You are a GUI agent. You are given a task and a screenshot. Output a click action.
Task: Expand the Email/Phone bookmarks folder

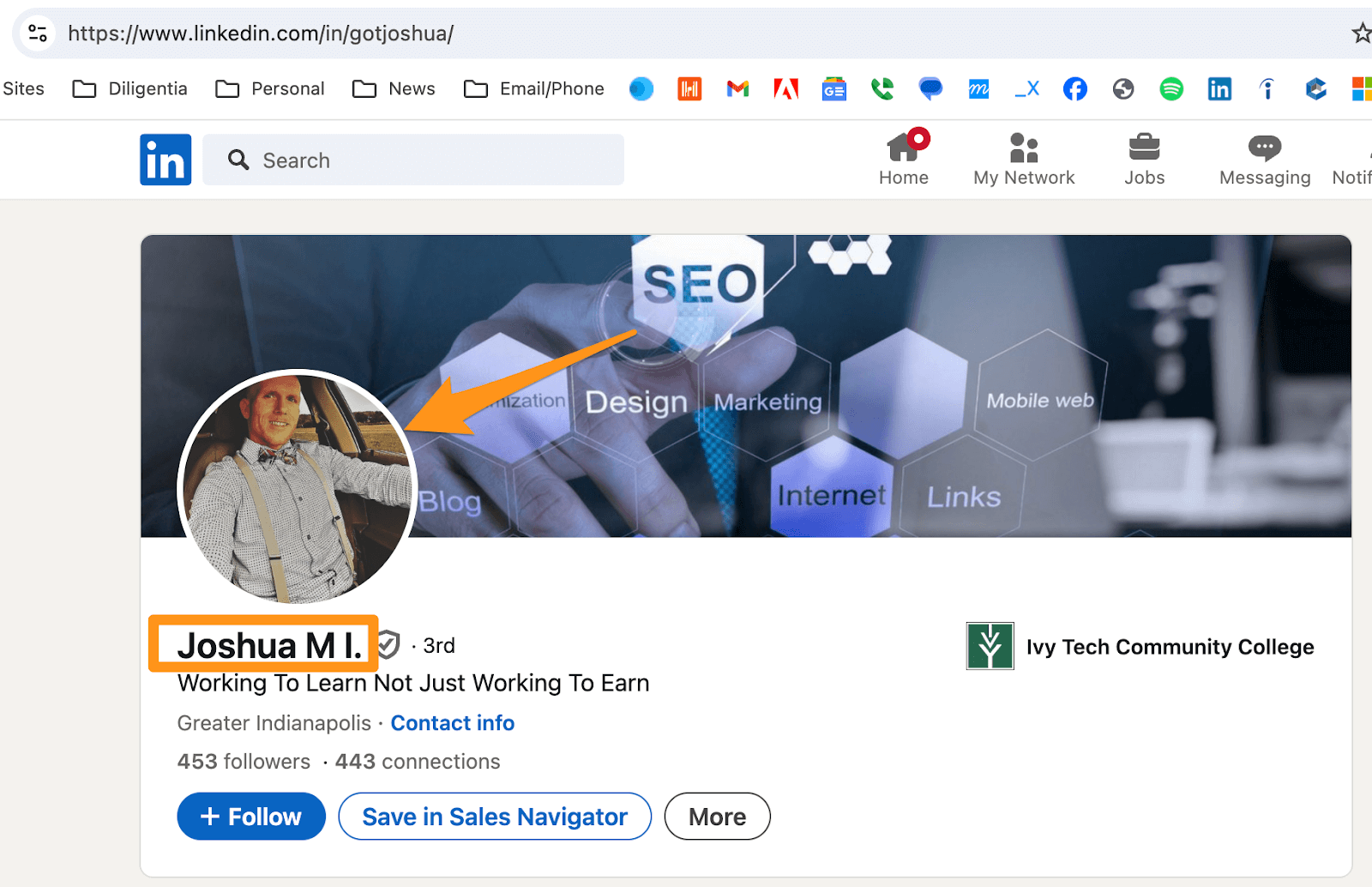tap(533, 88)
